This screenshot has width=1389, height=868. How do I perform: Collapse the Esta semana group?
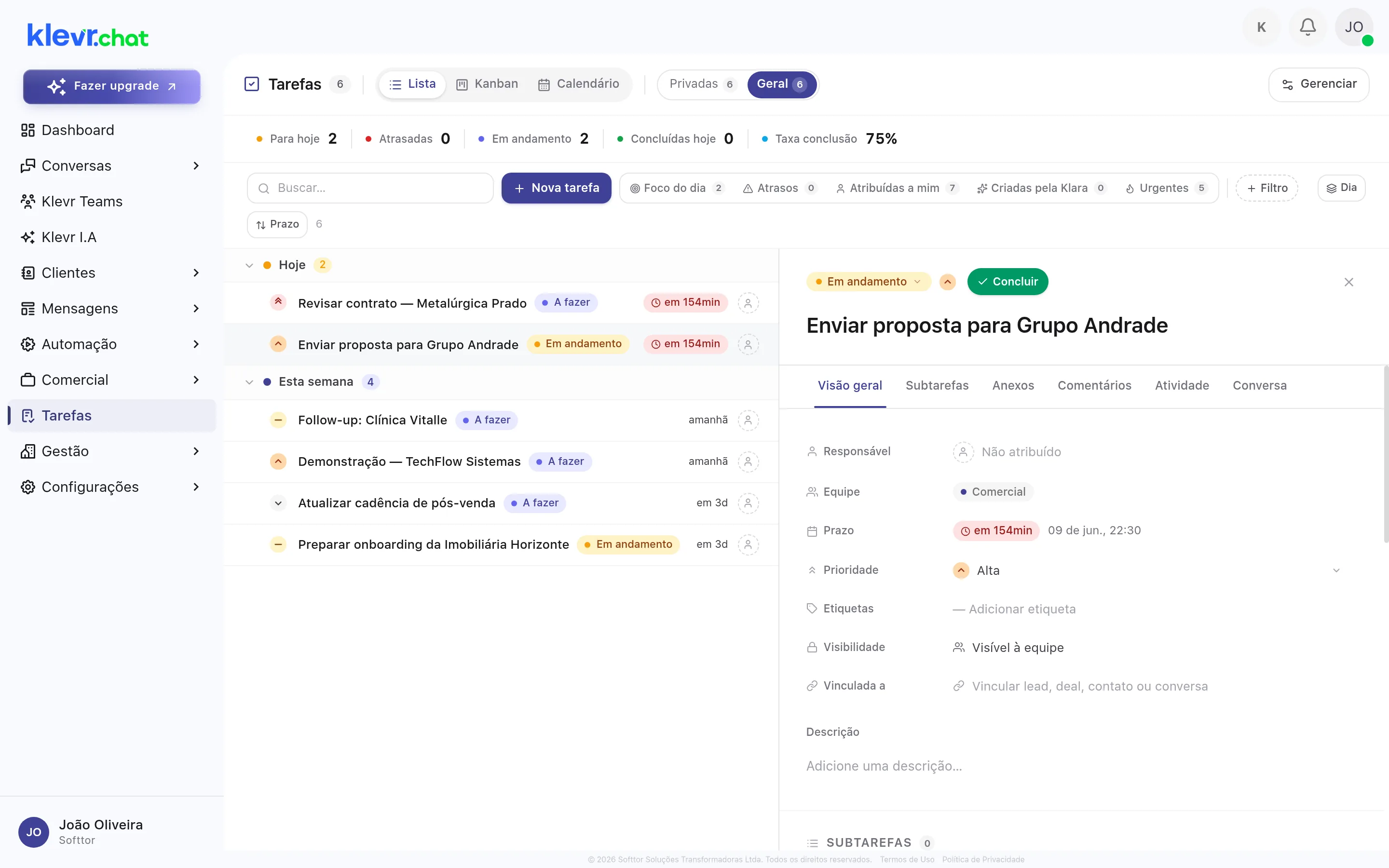click(249, 382)
